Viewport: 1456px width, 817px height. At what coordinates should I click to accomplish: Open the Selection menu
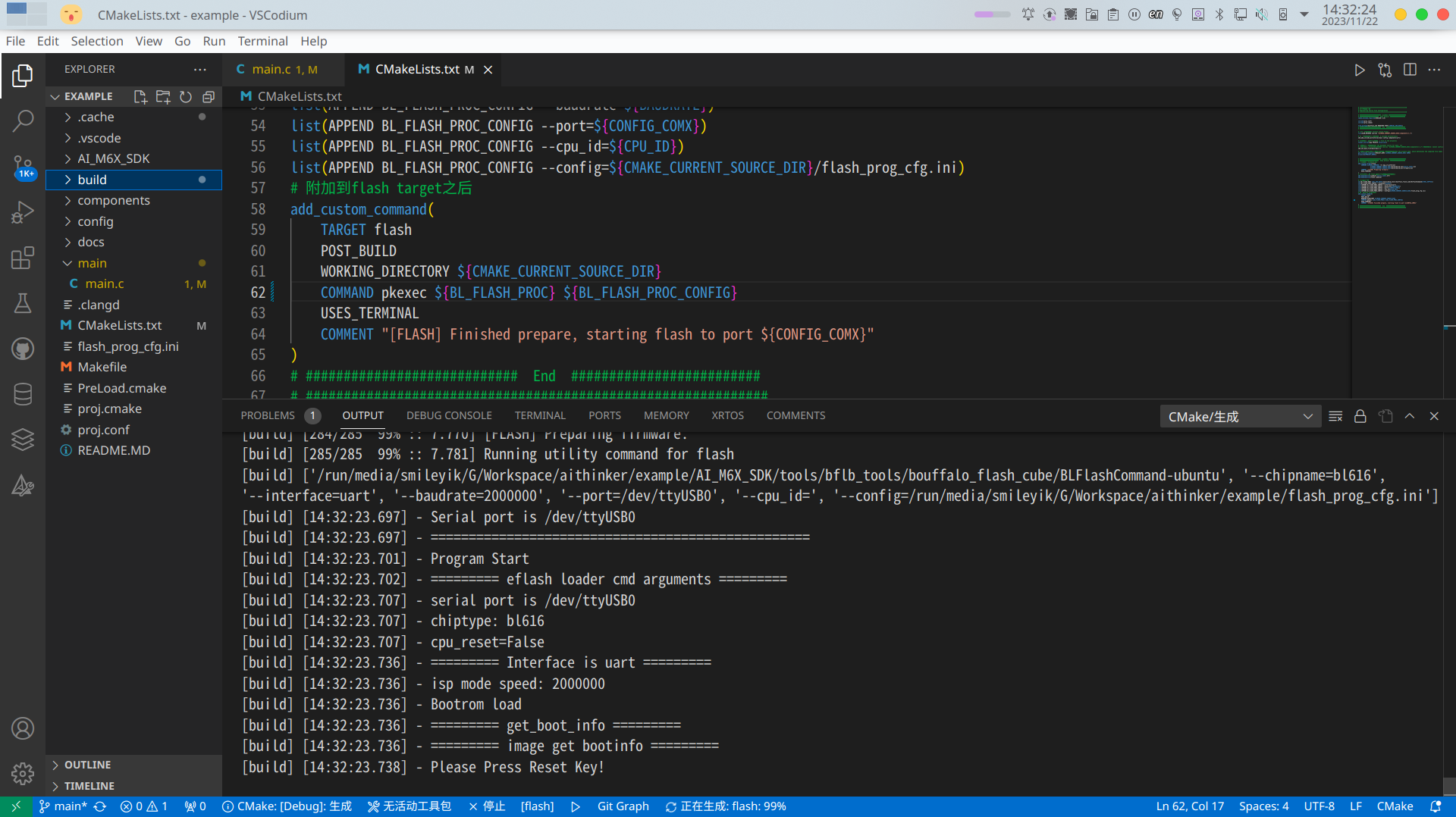(x=97, y=41)
